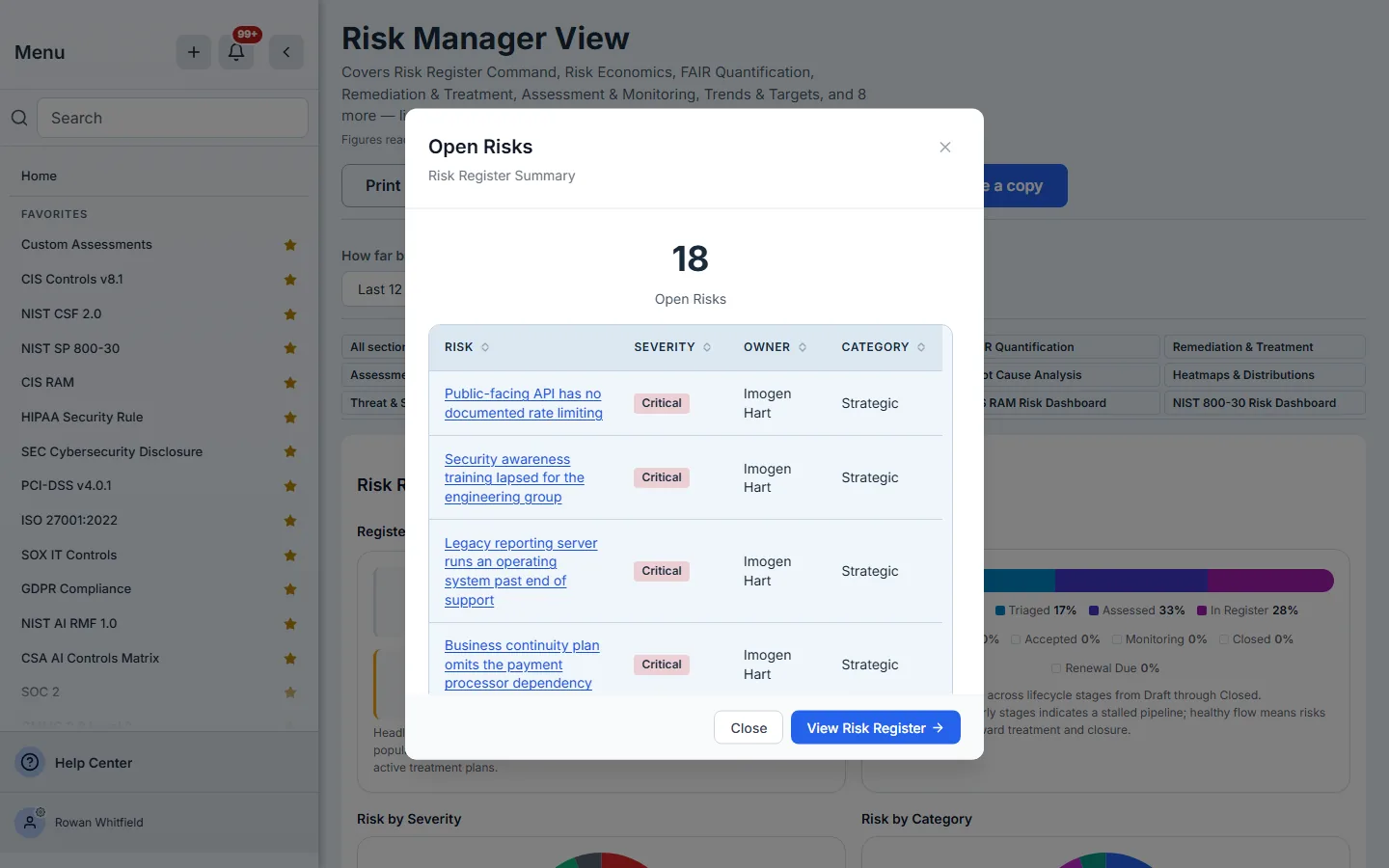Open HIPAA Security Rule in favorites
The width and height of the screenshot is (1389, 868).
pos(82,418)
